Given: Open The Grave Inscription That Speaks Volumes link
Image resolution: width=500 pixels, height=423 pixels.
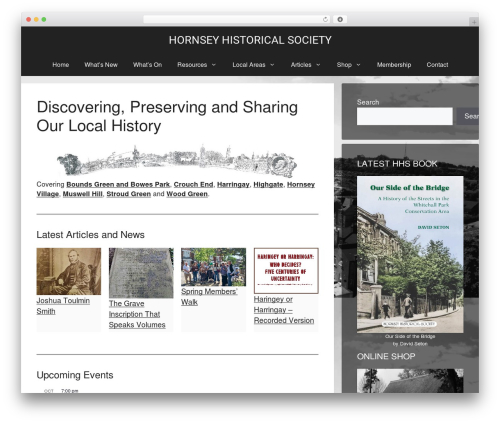Looking at the screenshot, I should click(137, 314).
